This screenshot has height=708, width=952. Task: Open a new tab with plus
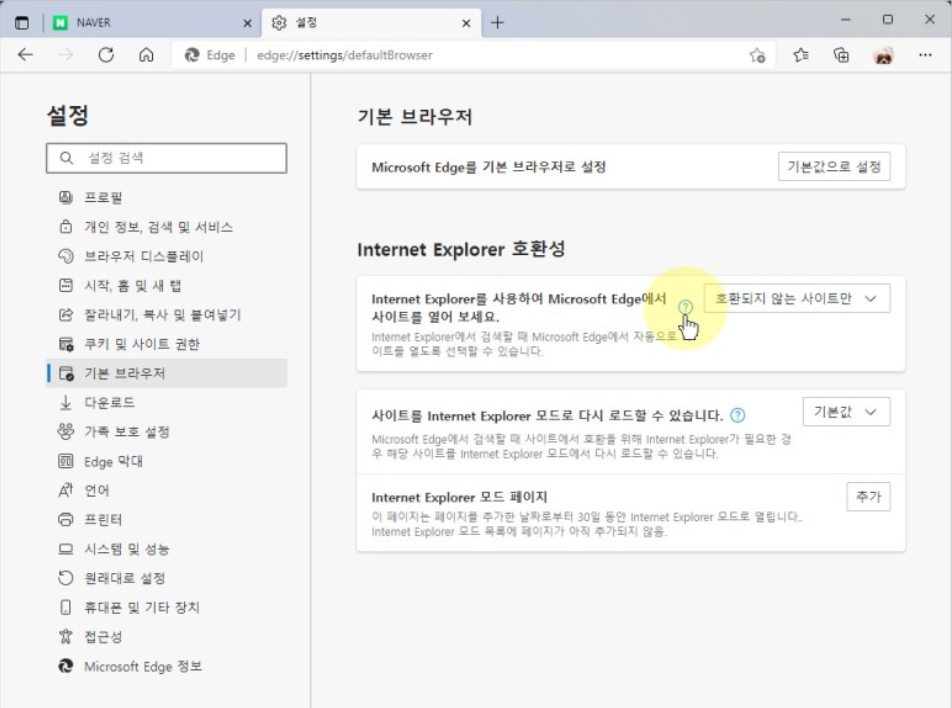497,23
